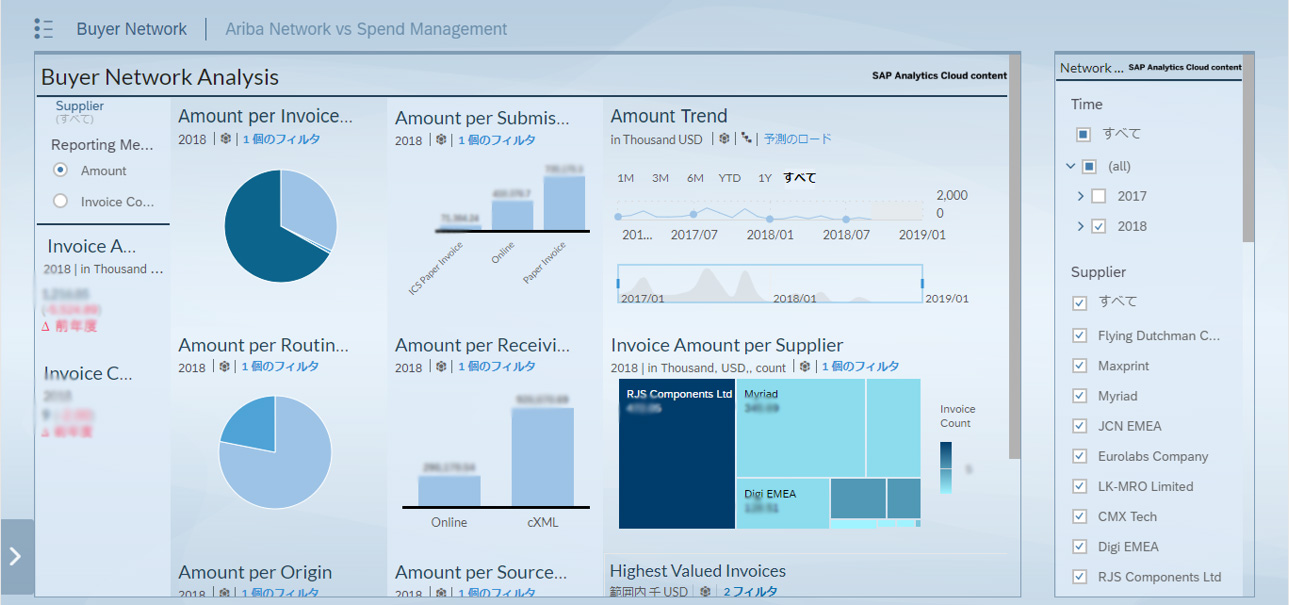The height and width of the screenshot is (605, 1289).
Task: Select the Invoice Count radio button
Action: [x=60, y=201]
